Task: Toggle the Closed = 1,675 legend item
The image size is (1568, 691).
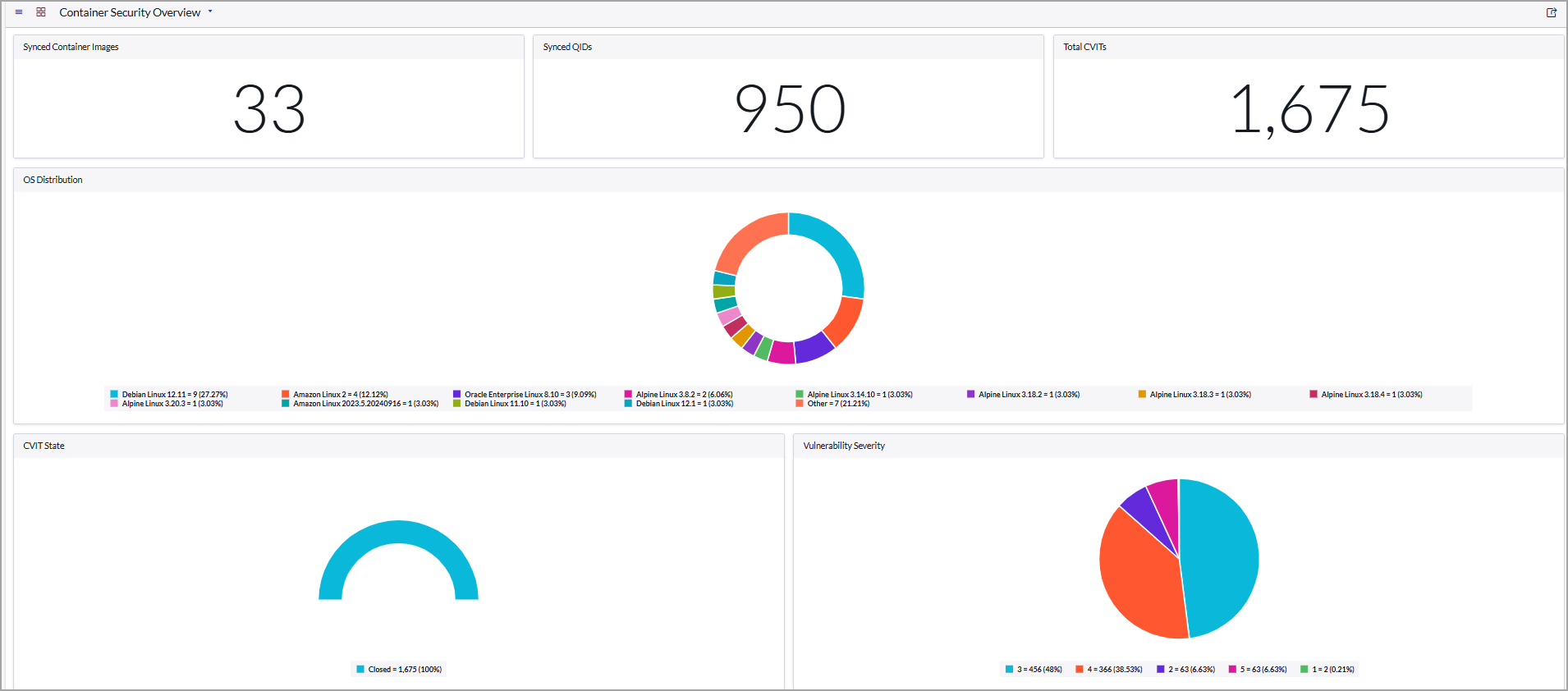Action: (x=399, y=670)
